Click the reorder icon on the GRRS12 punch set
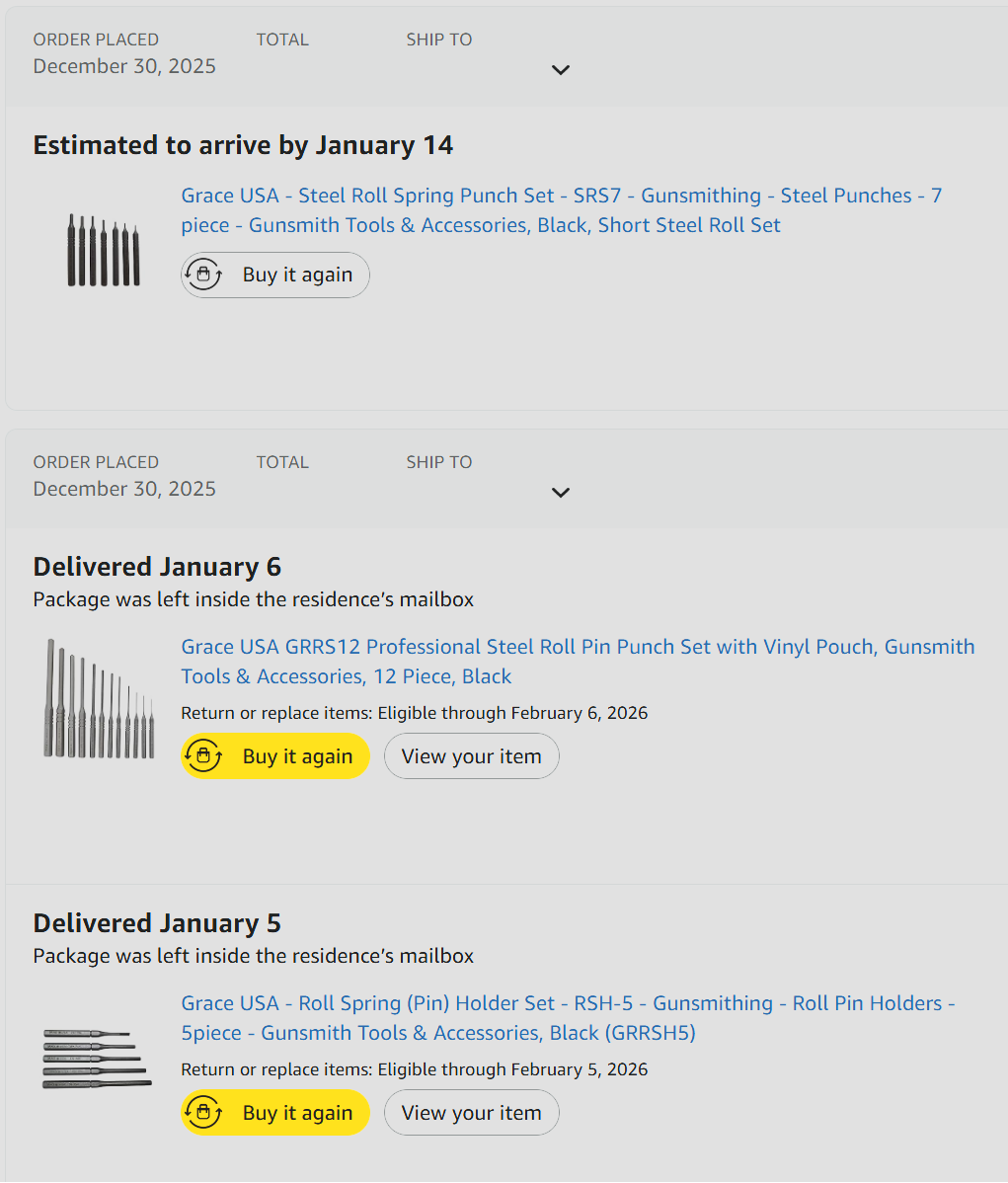The height and width of the screenshot is (1183, 1008). pos(203,756)
